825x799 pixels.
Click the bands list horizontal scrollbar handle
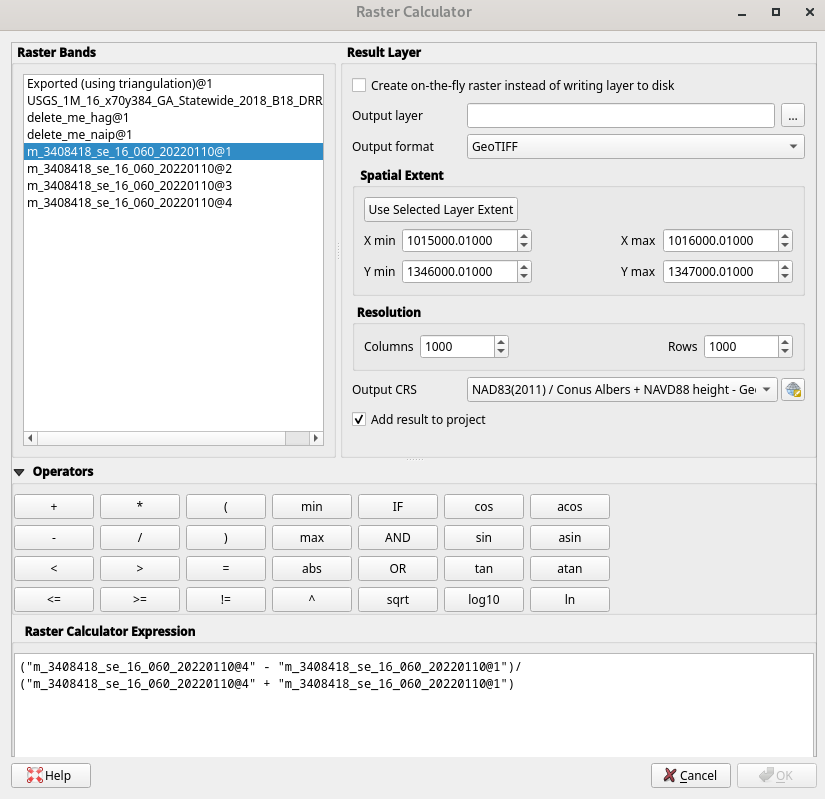162,438
